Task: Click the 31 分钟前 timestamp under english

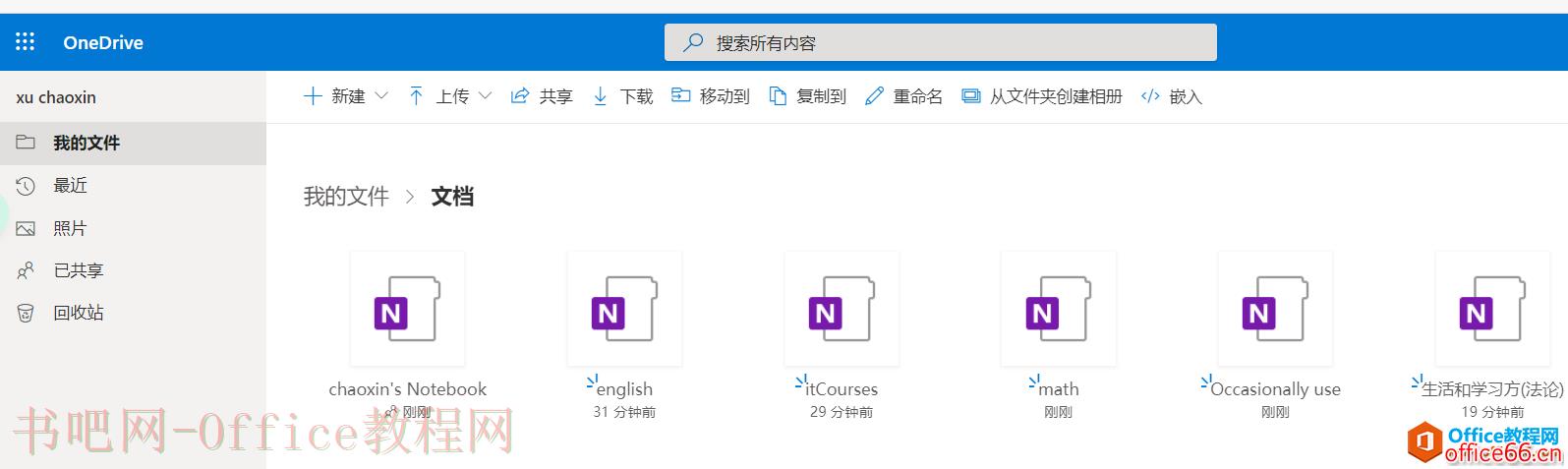Action: 624,412
